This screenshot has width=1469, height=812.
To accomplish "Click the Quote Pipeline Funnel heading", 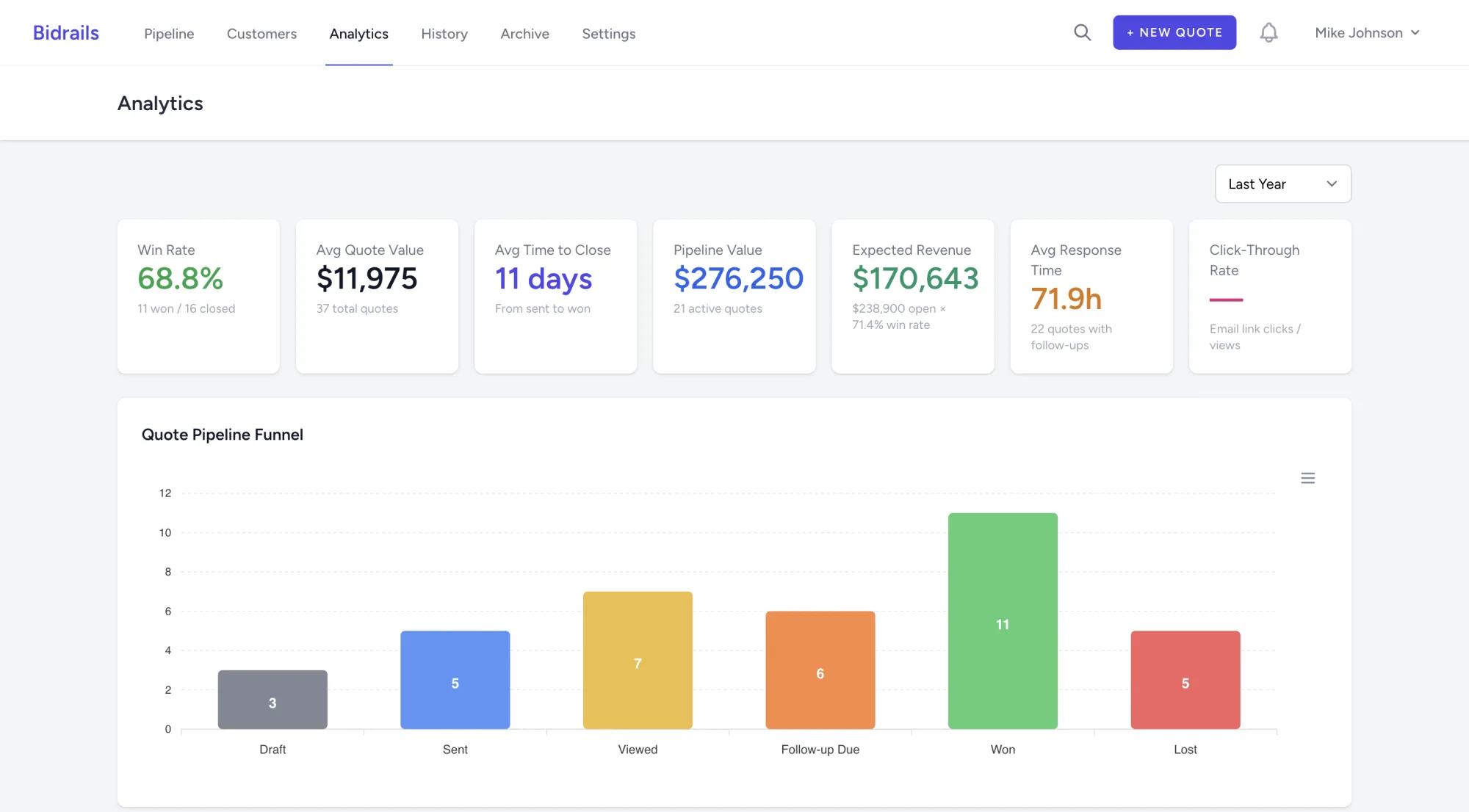I will click(222, 435).
